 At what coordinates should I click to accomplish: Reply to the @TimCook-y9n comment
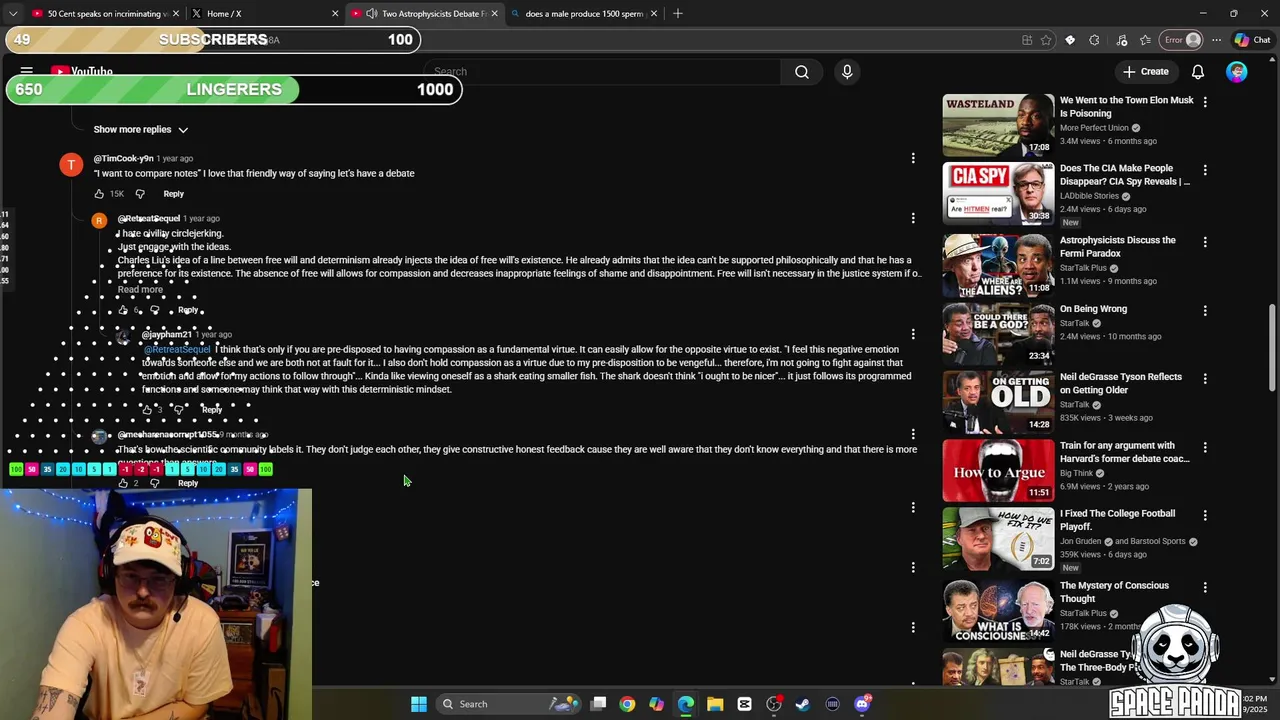tap(173, 194)
